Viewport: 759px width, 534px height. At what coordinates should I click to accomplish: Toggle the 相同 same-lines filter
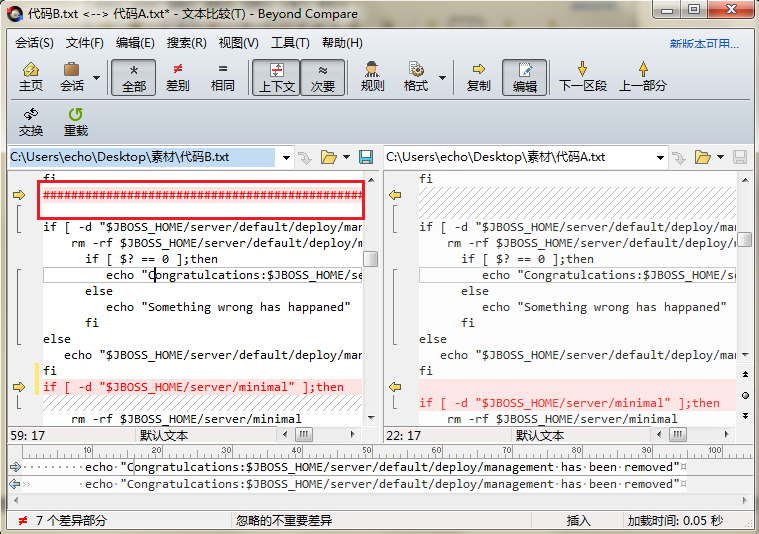coord(223,77)
